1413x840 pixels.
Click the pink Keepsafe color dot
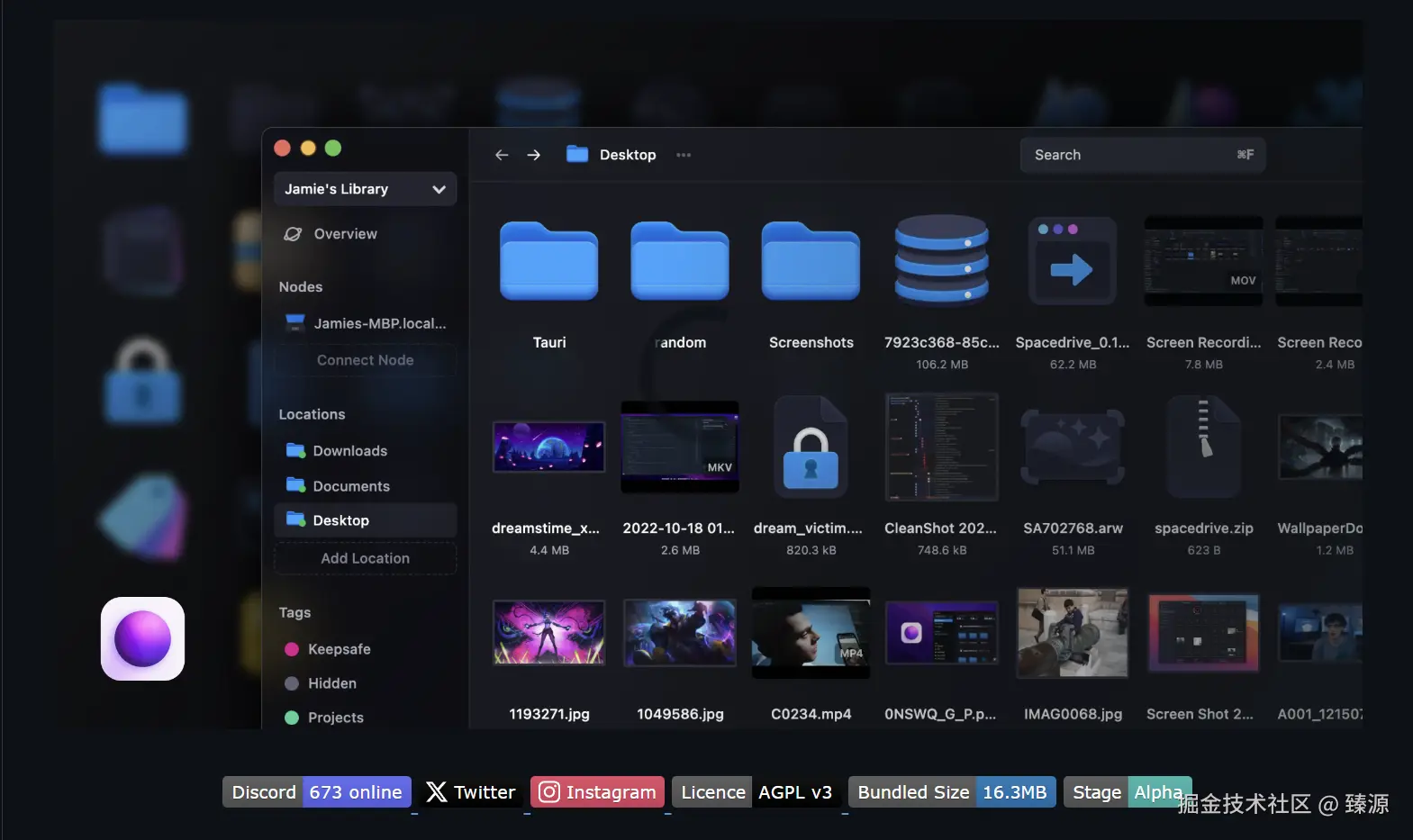tap(292, 649)
